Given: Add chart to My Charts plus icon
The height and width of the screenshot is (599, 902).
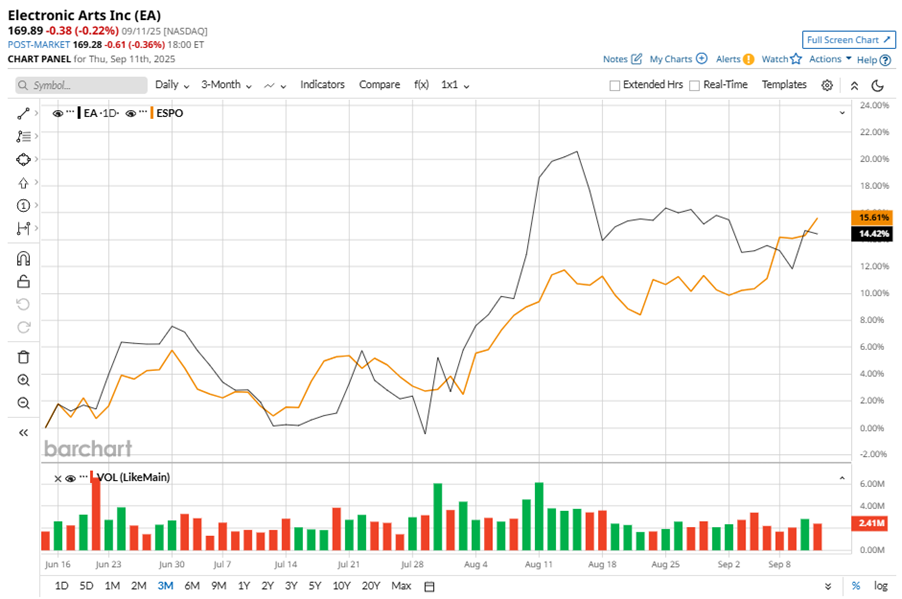Looking at the screenshot, I should pos(701,58).
